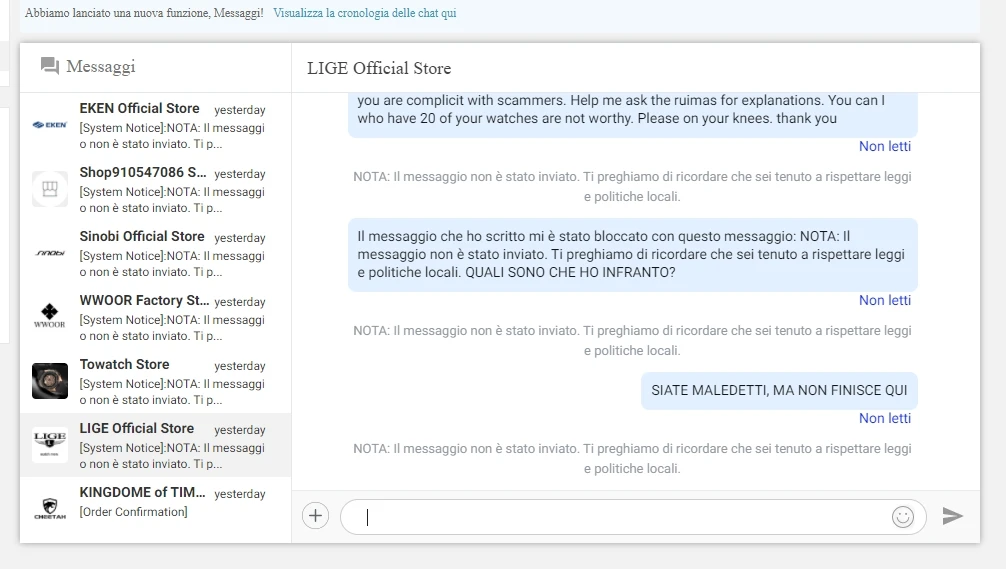Click KINGDOME conversation 'yesterday' timestamp
The height and width of the screenshot is (569, 1006).
pyautogui.click(x=239, y=494)
